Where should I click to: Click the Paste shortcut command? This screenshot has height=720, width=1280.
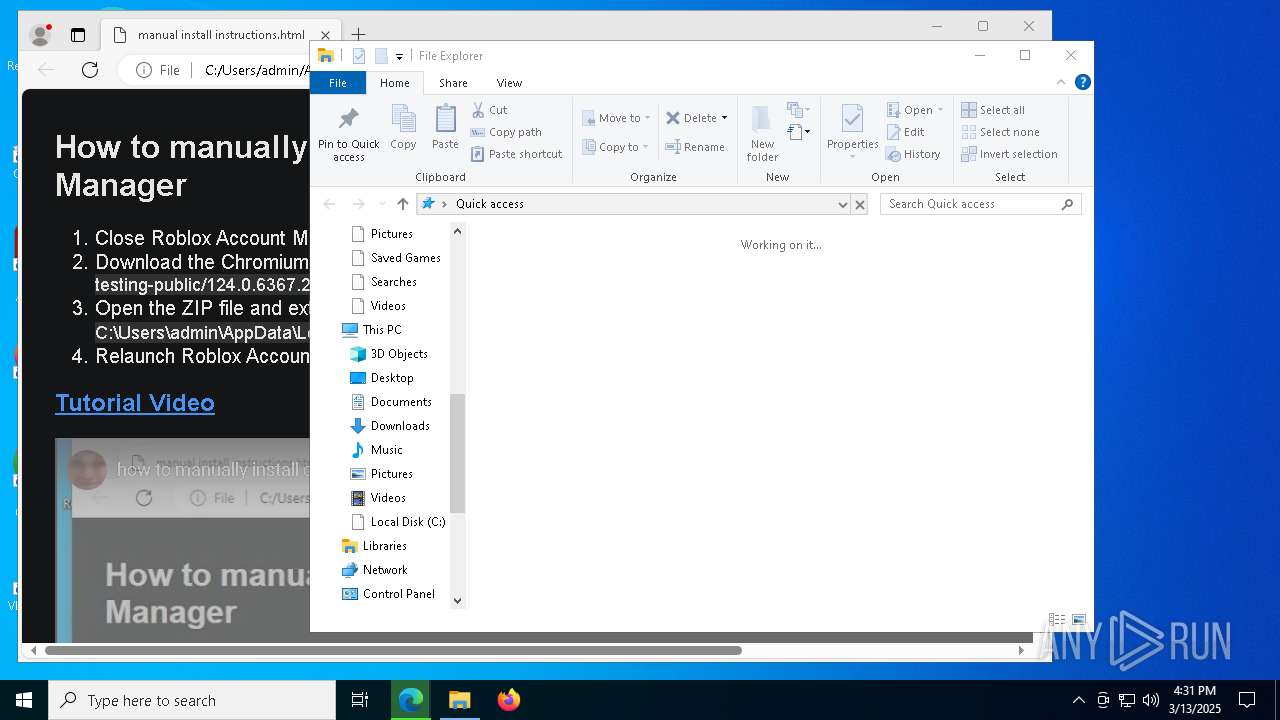point(517,154)
